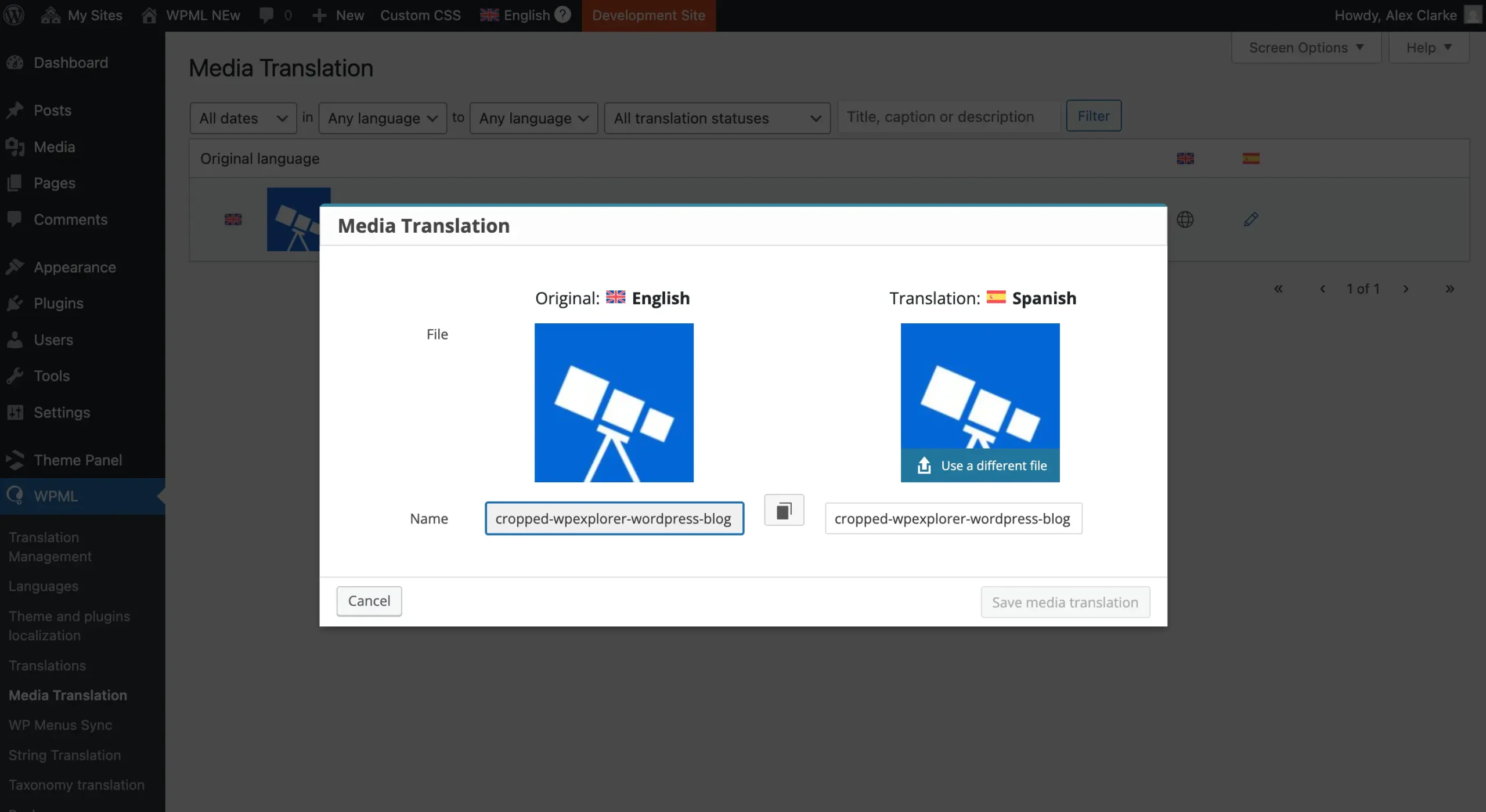1486x812 pixels.
Task: Go to next page in pagination
Action: (1406, 288)
